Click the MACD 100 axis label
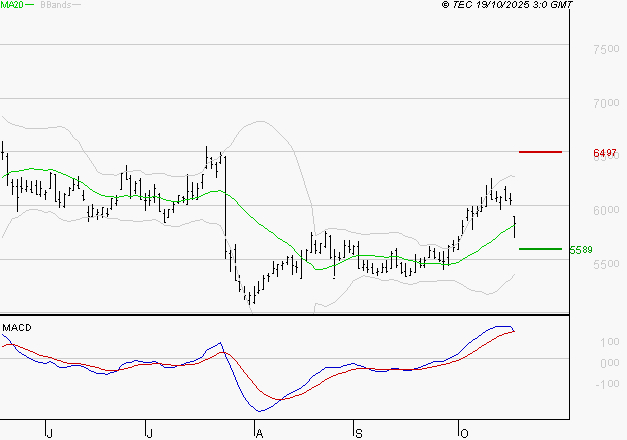The height and width of the screenshot is (440, 627). coord(610,342)
